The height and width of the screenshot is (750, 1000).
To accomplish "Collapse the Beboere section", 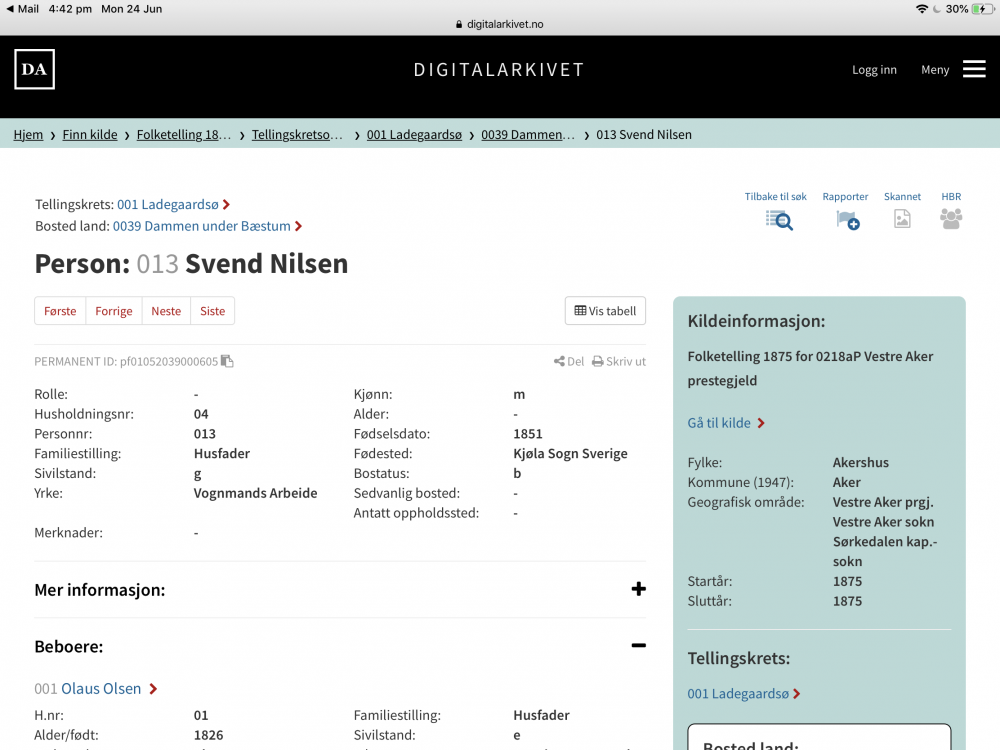I will pos(638,646).
